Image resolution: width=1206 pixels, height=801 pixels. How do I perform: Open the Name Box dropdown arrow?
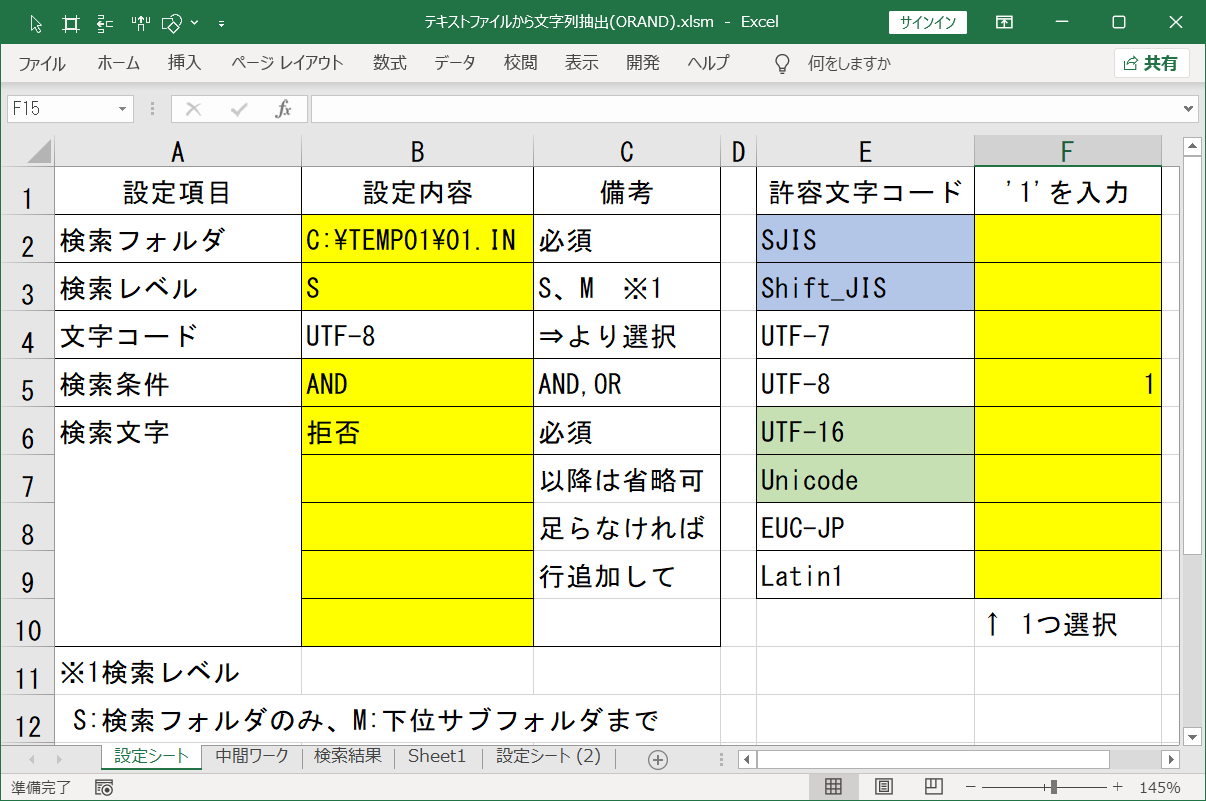coord(125,109)
